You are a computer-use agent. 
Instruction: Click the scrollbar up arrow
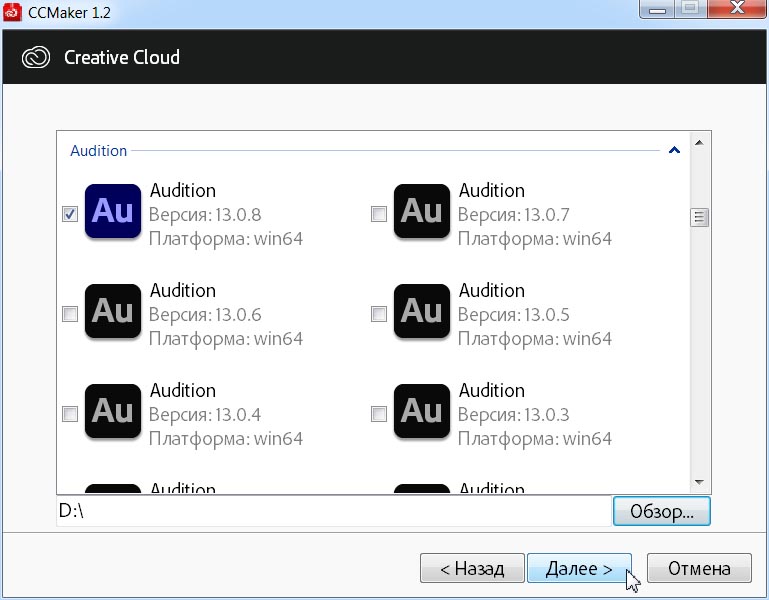tap(699, 143)
